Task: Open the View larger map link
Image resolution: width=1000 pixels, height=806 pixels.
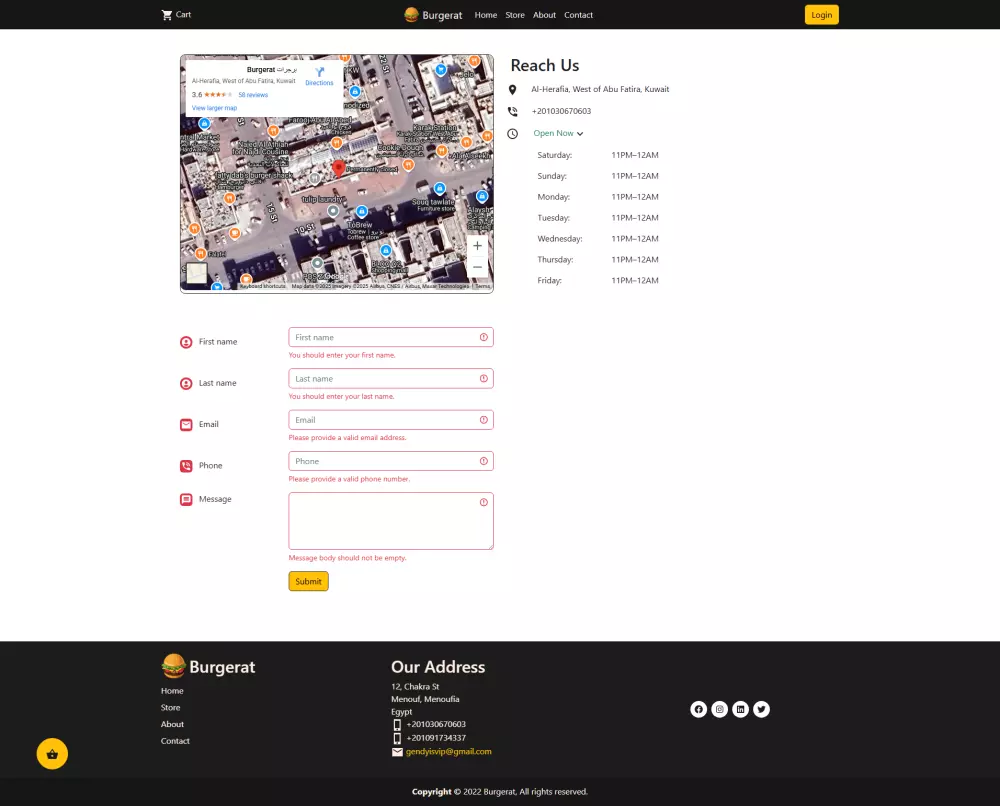Action: click(x=214, y=107)
